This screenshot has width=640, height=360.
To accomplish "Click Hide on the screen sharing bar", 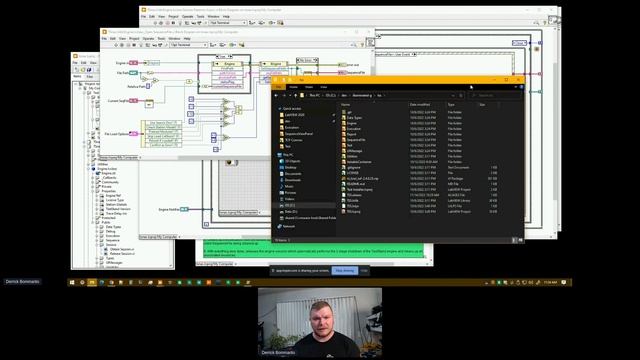I will click(364, 270).
